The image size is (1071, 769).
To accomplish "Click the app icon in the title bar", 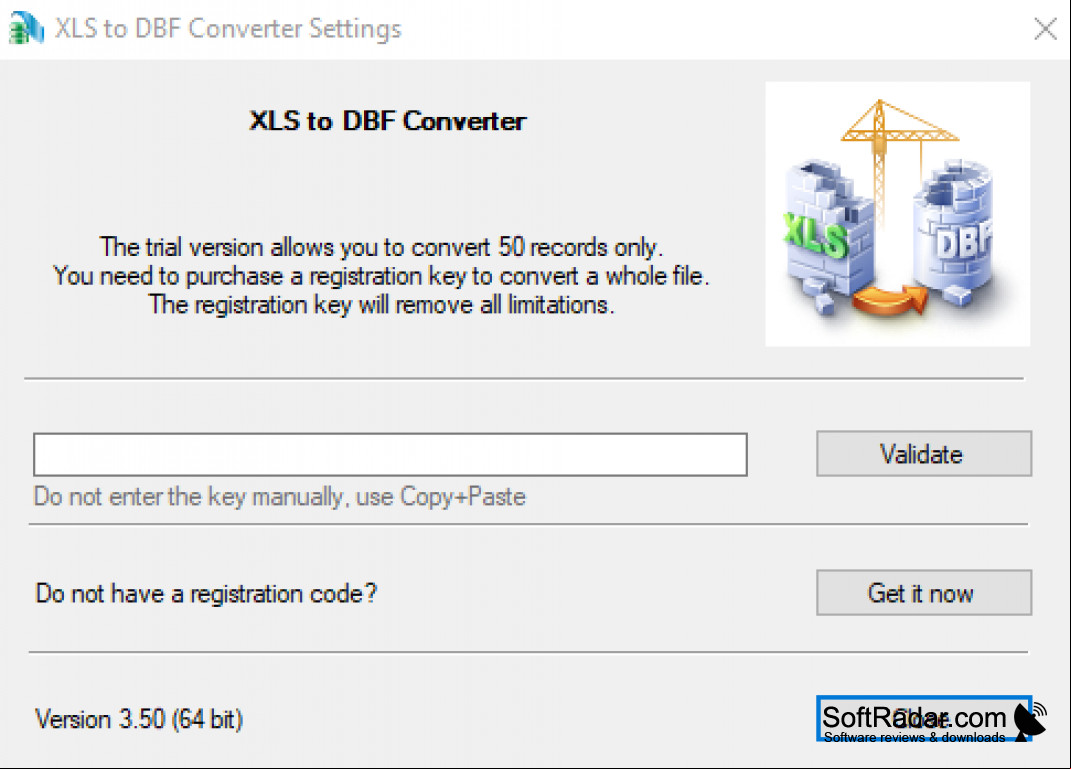I will click(x=26, y=27).
